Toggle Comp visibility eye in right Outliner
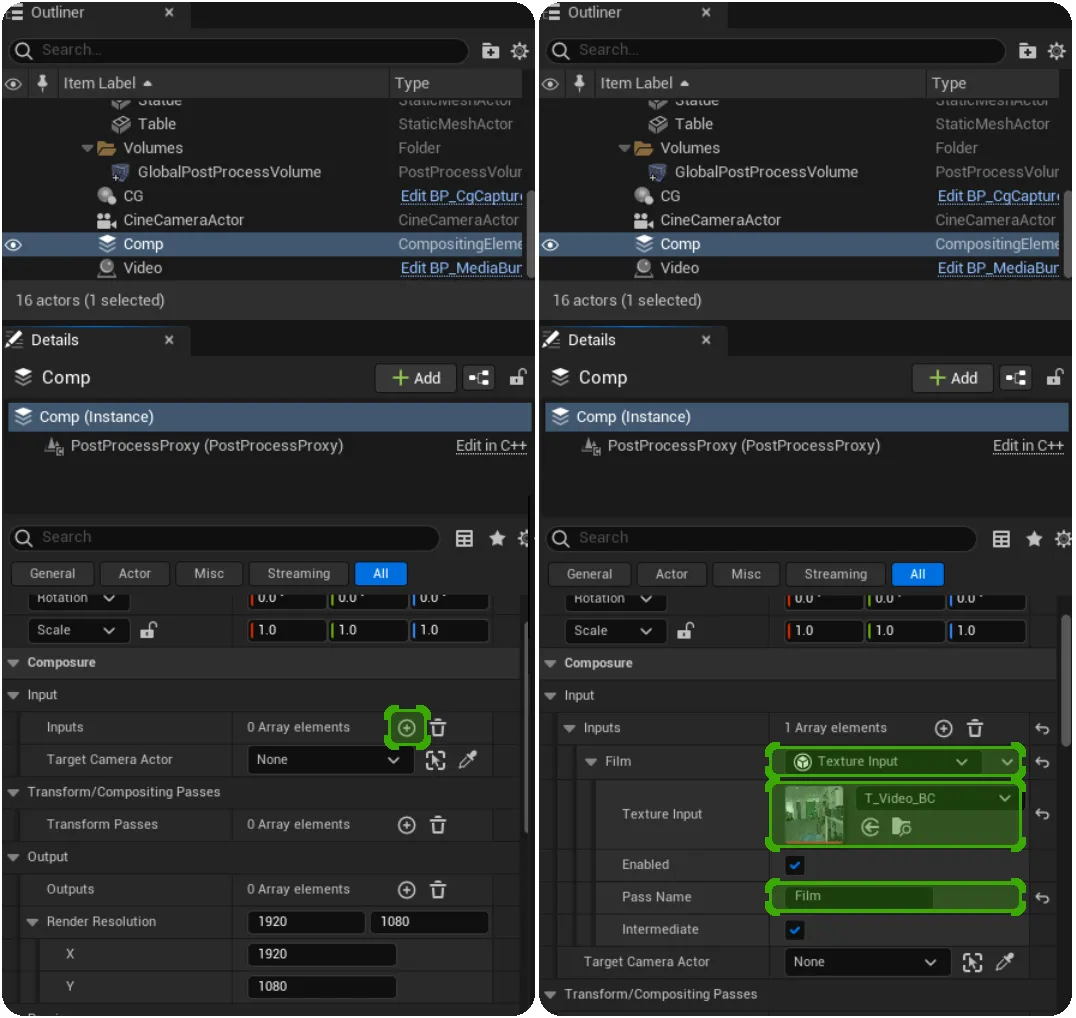The height and width of the screenshot is (1018, 1076). (x=550, y=245)
